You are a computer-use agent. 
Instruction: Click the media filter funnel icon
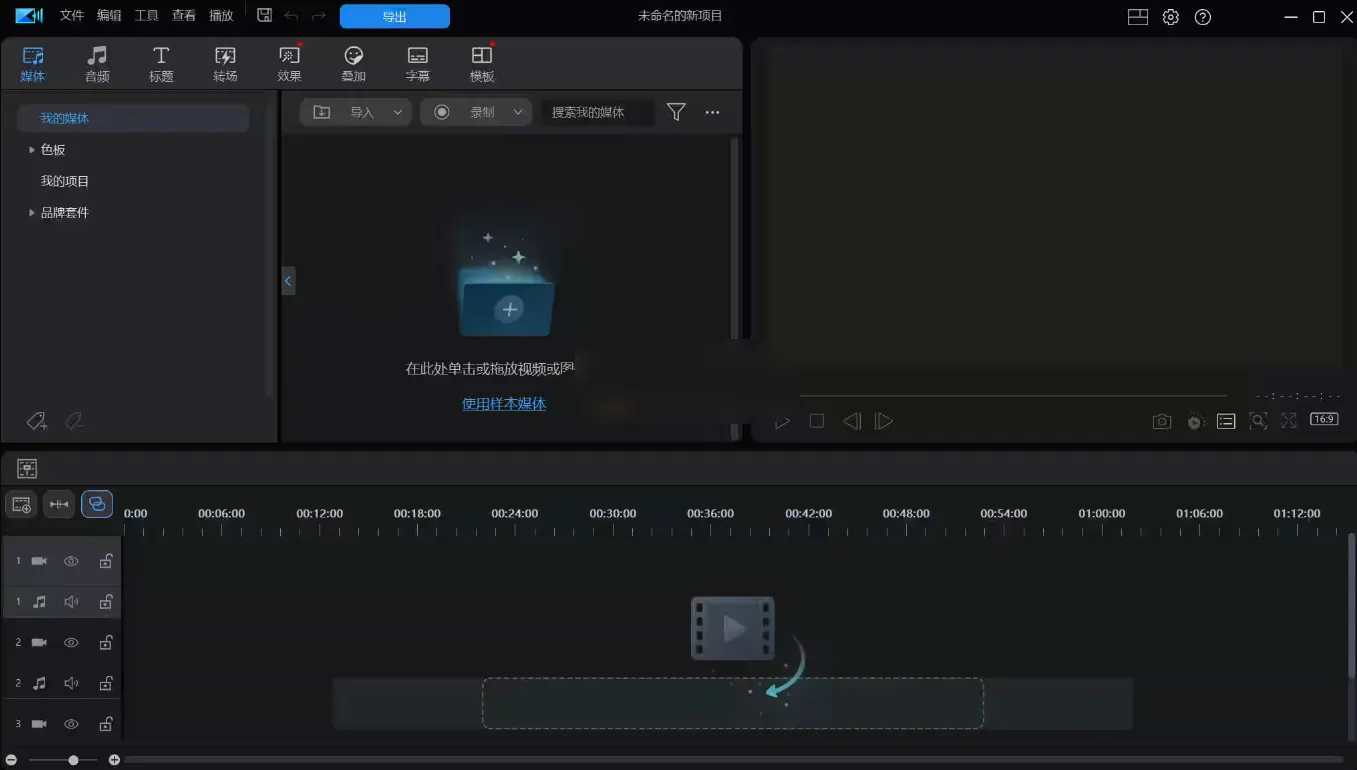pyautogui.click(x=676, y=112)
